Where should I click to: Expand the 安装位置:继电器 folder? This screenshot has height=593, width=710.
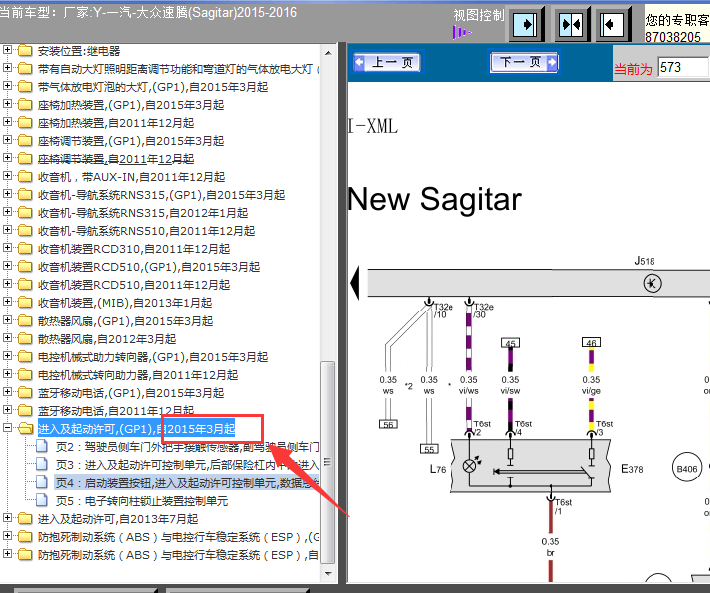tap(7, 50)
